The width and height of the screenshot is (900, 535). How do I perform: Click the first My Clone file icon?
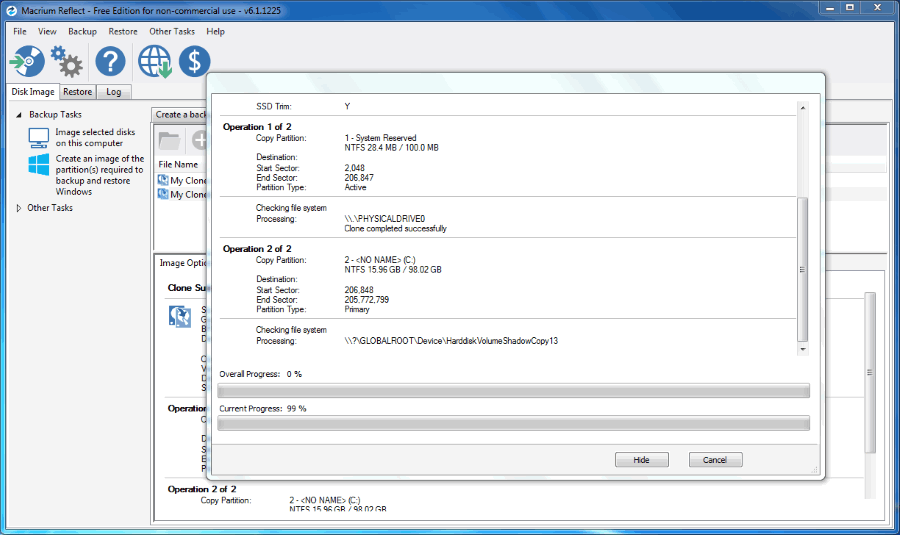163,180
